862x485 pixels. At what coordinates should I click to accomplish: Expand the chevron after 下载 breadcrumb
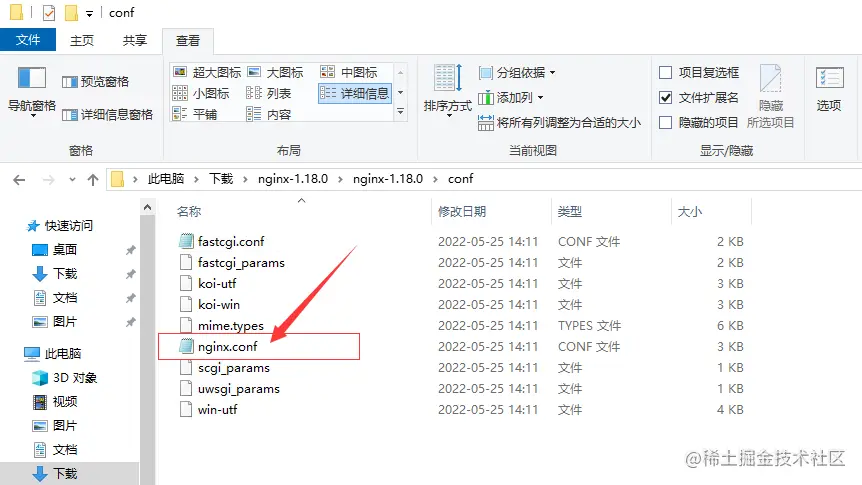(245, 179)
